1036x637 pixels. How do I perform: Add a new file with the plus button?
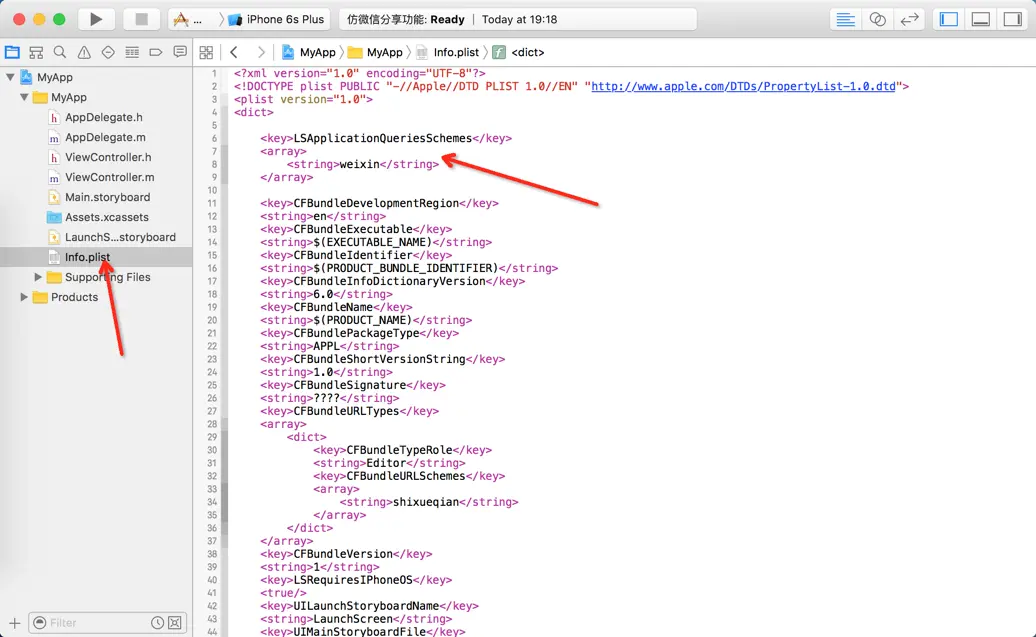click(15, 622)
